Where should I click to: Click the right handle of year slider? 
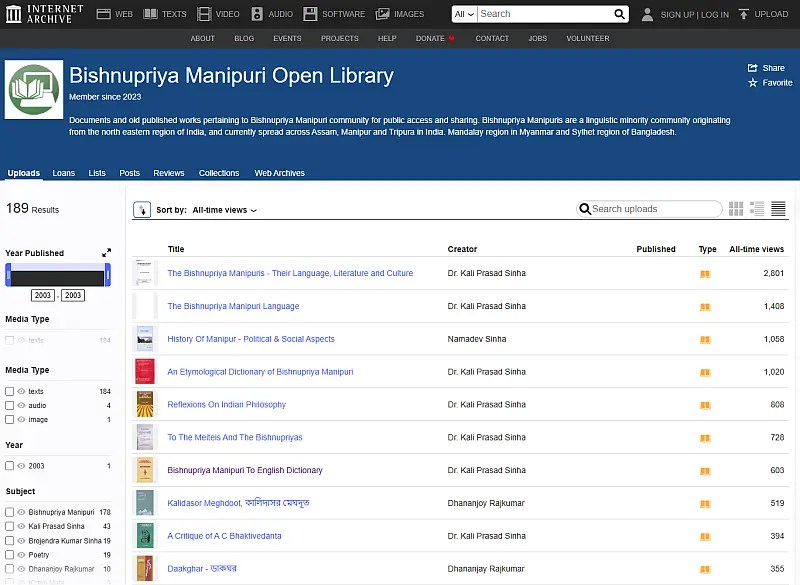(x=108, y=275)
